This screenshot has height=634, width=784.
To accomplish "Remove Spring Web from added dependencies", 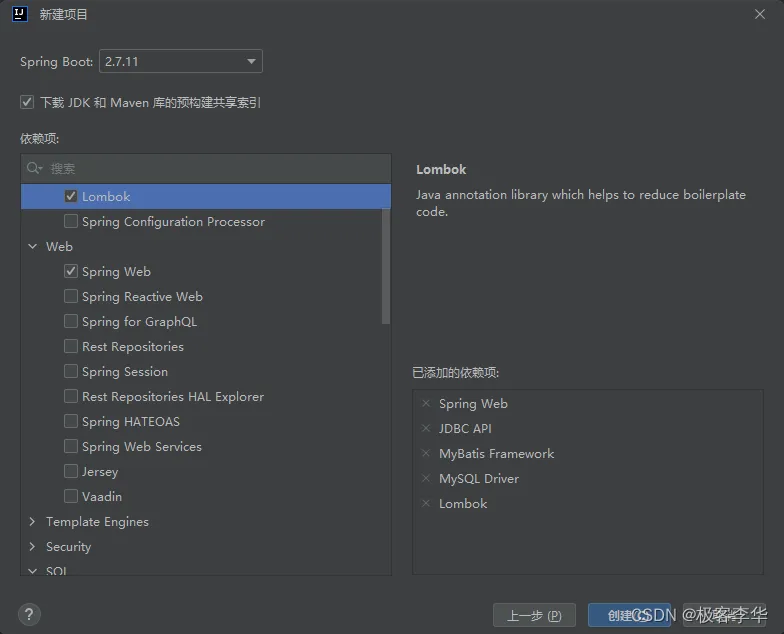I will pyautogui.click(x=426, y=404).
